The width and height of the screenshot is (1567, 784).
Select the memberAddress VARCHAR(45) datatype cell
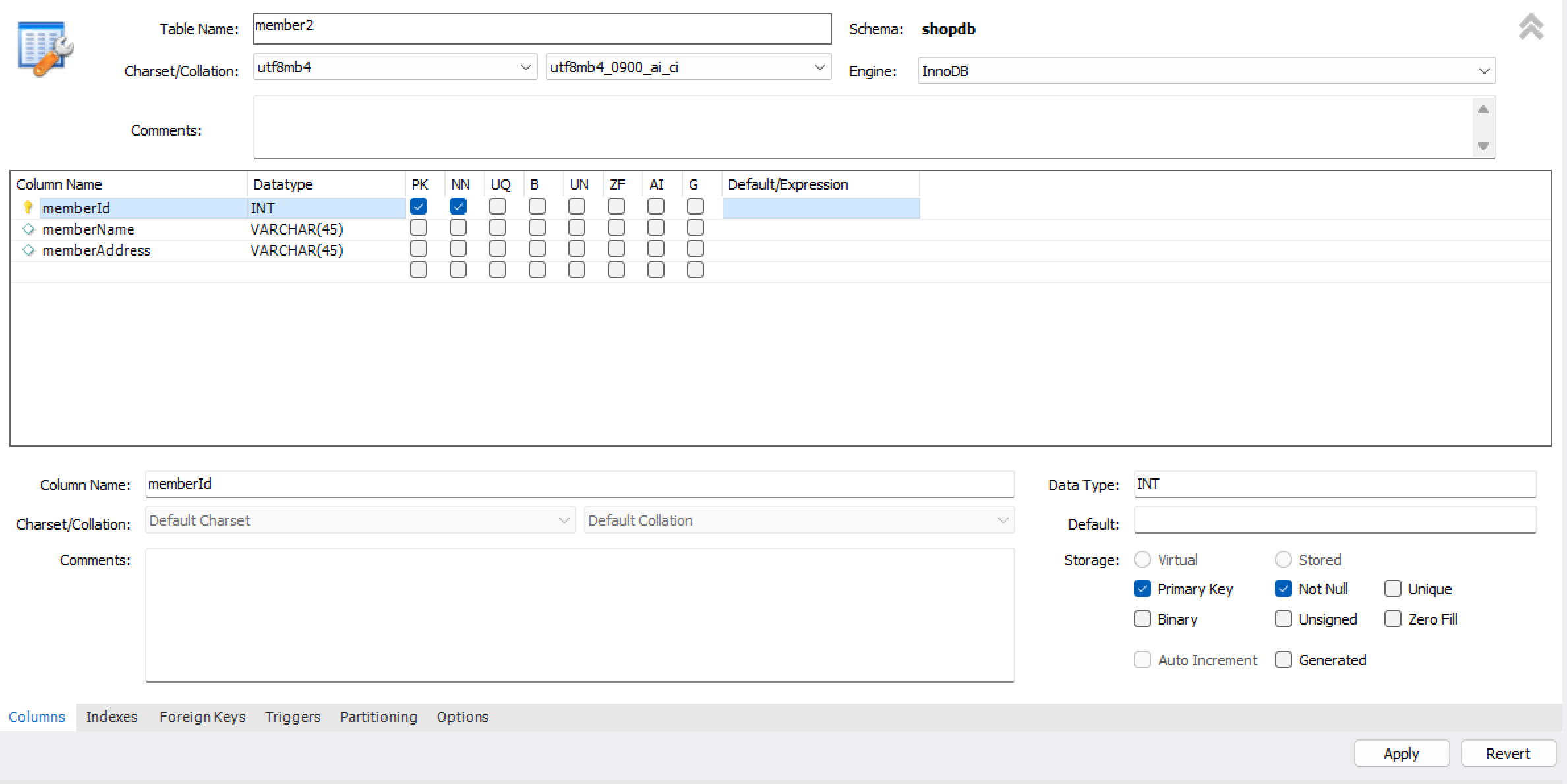click(x=297, y=250)
